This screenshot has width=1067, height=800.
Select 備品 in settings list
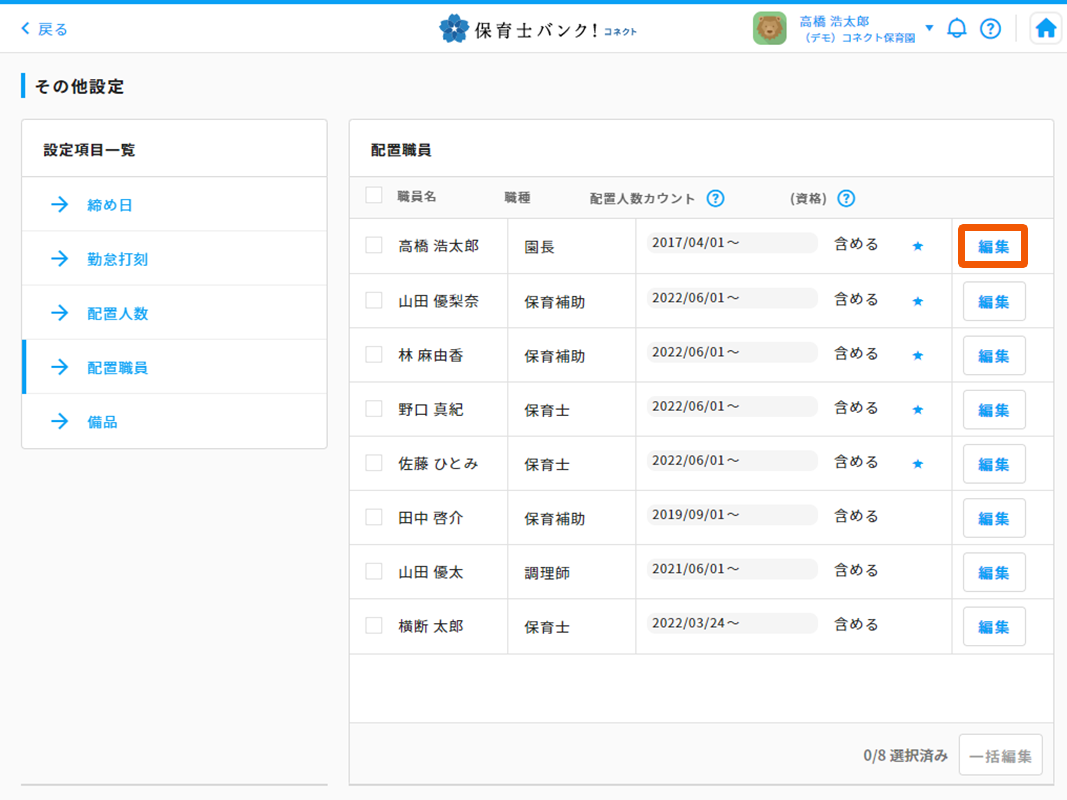(102, 422)
